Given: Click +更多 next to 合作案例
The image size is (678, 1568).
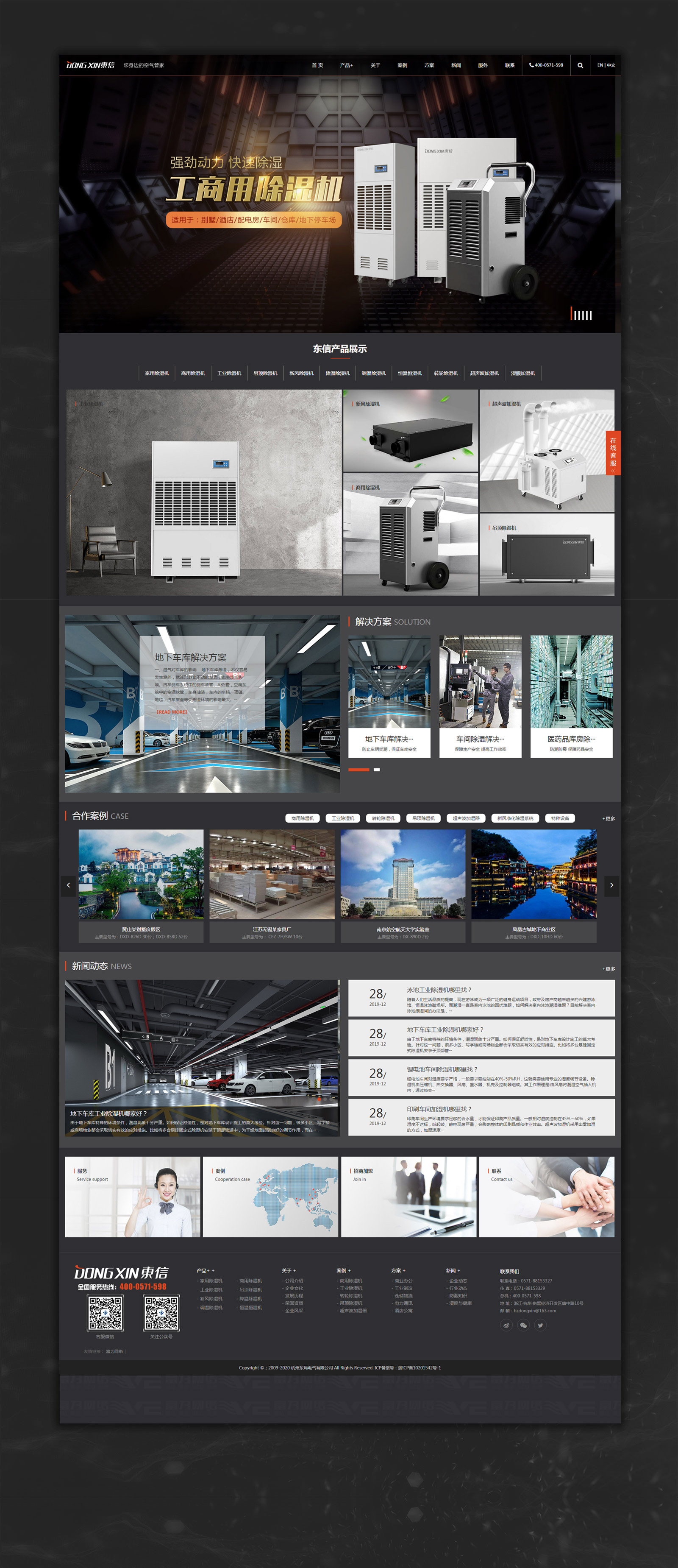Looking at the screenshot, I should [x=609, y=818].
